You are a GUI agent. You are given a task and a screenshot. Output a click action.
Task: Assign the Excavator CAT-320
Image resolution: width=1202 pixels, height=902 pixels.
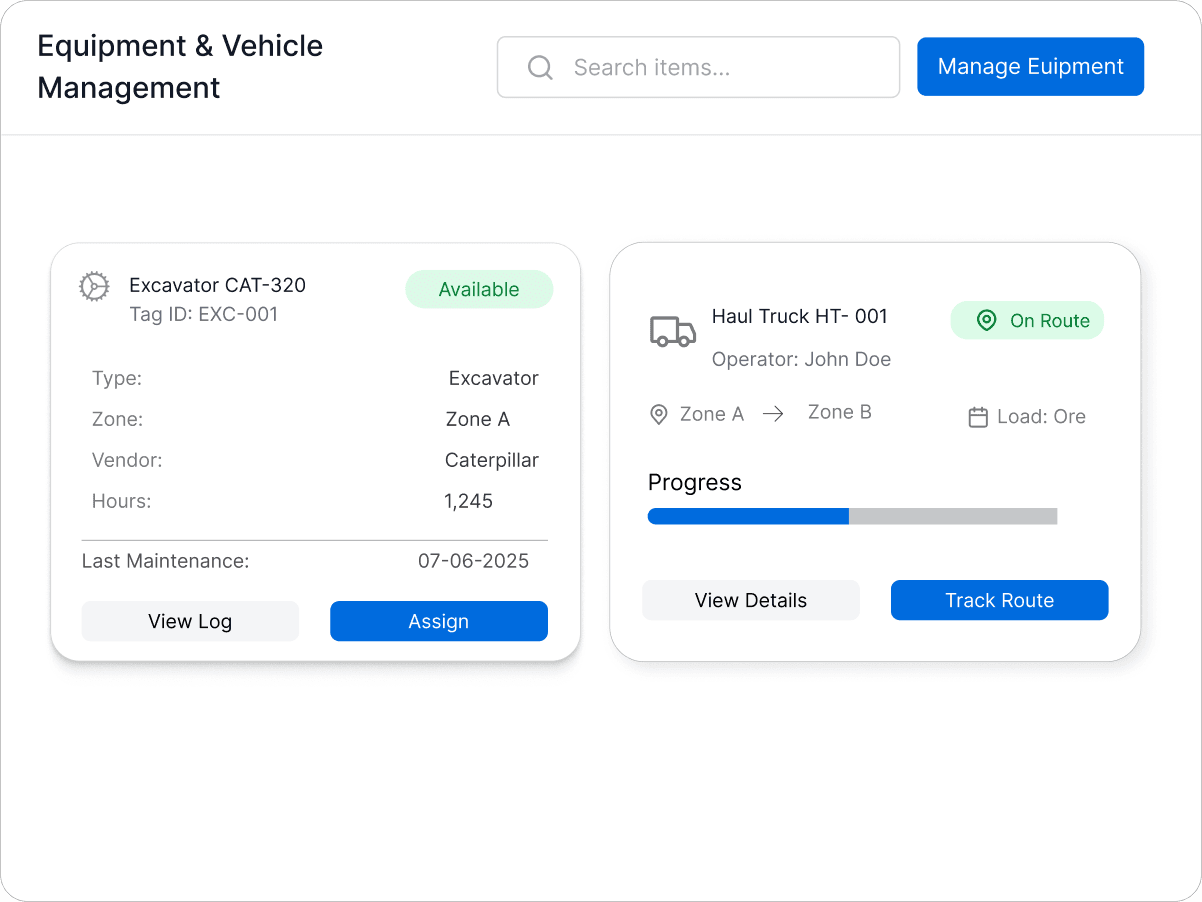click(438, 621)
